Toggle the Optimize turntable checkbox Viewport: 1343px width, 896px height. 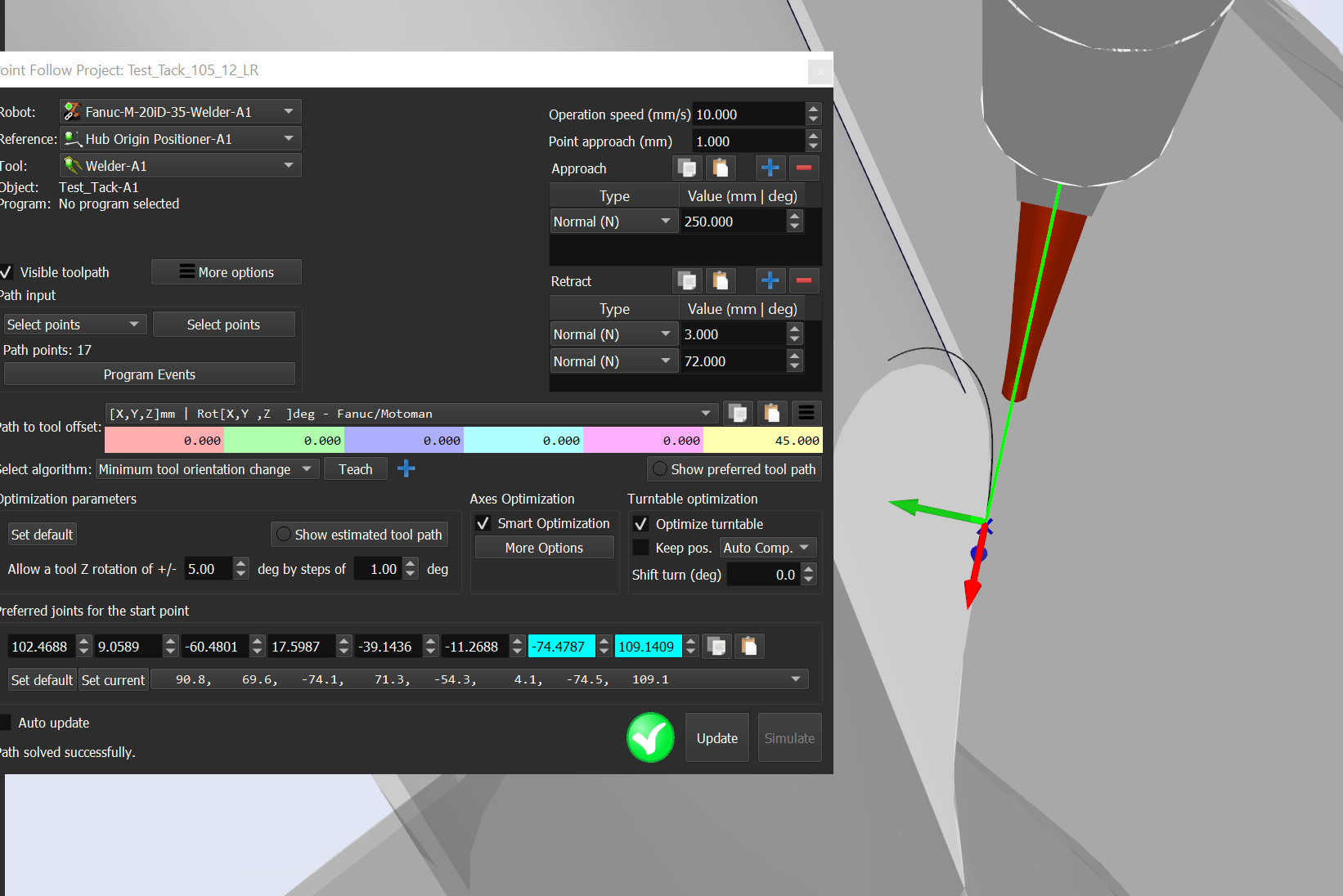point(641,524)
